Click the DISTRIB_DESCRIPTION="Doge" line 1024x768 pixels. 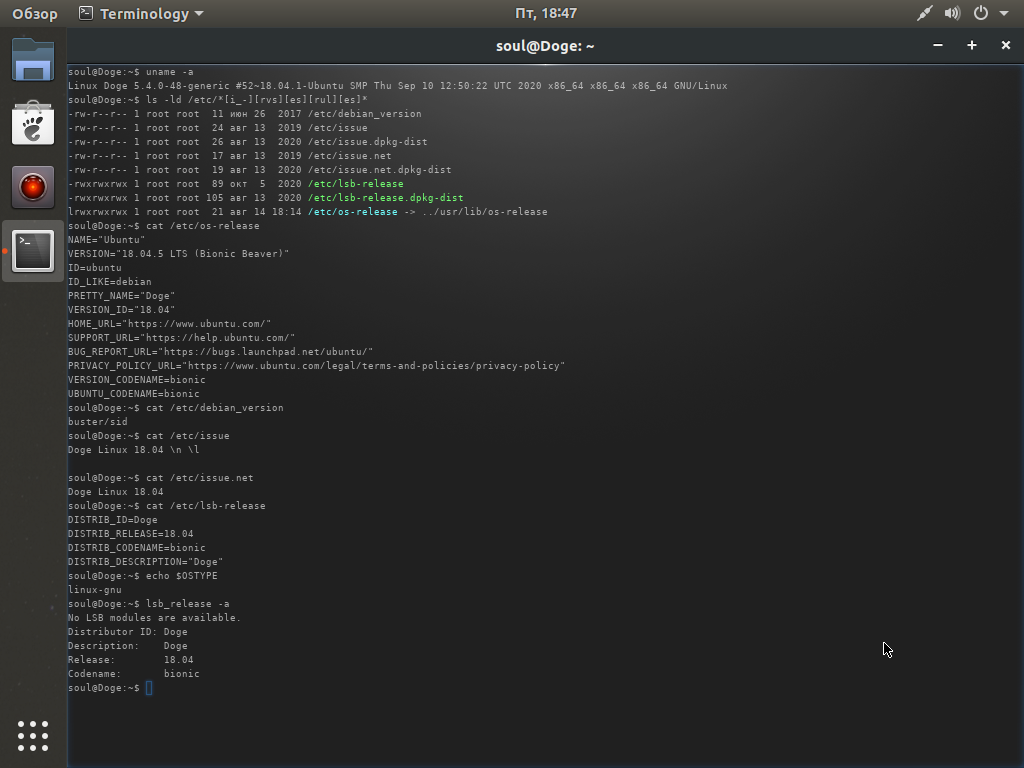(146, 562)
